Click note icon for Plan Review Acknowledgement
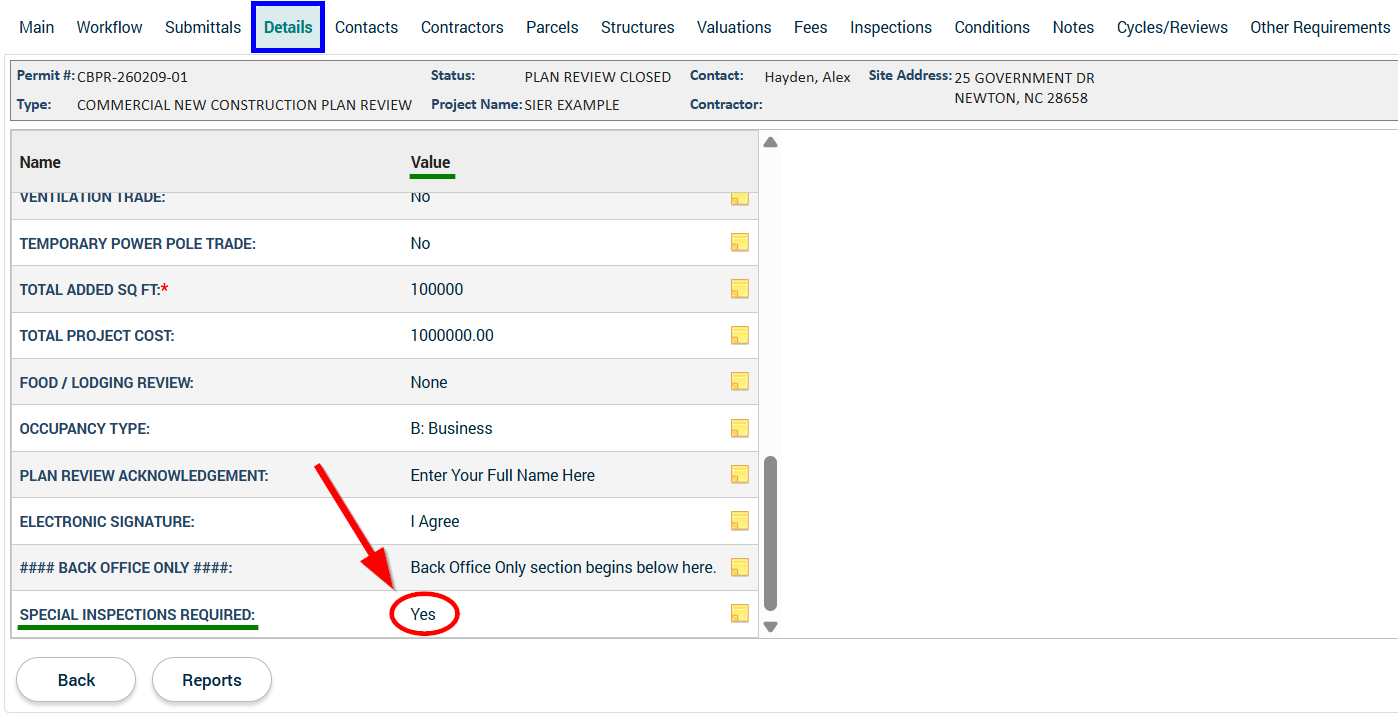The width and height of the screenshot is (1398, 718). click(x=740, y=474)
